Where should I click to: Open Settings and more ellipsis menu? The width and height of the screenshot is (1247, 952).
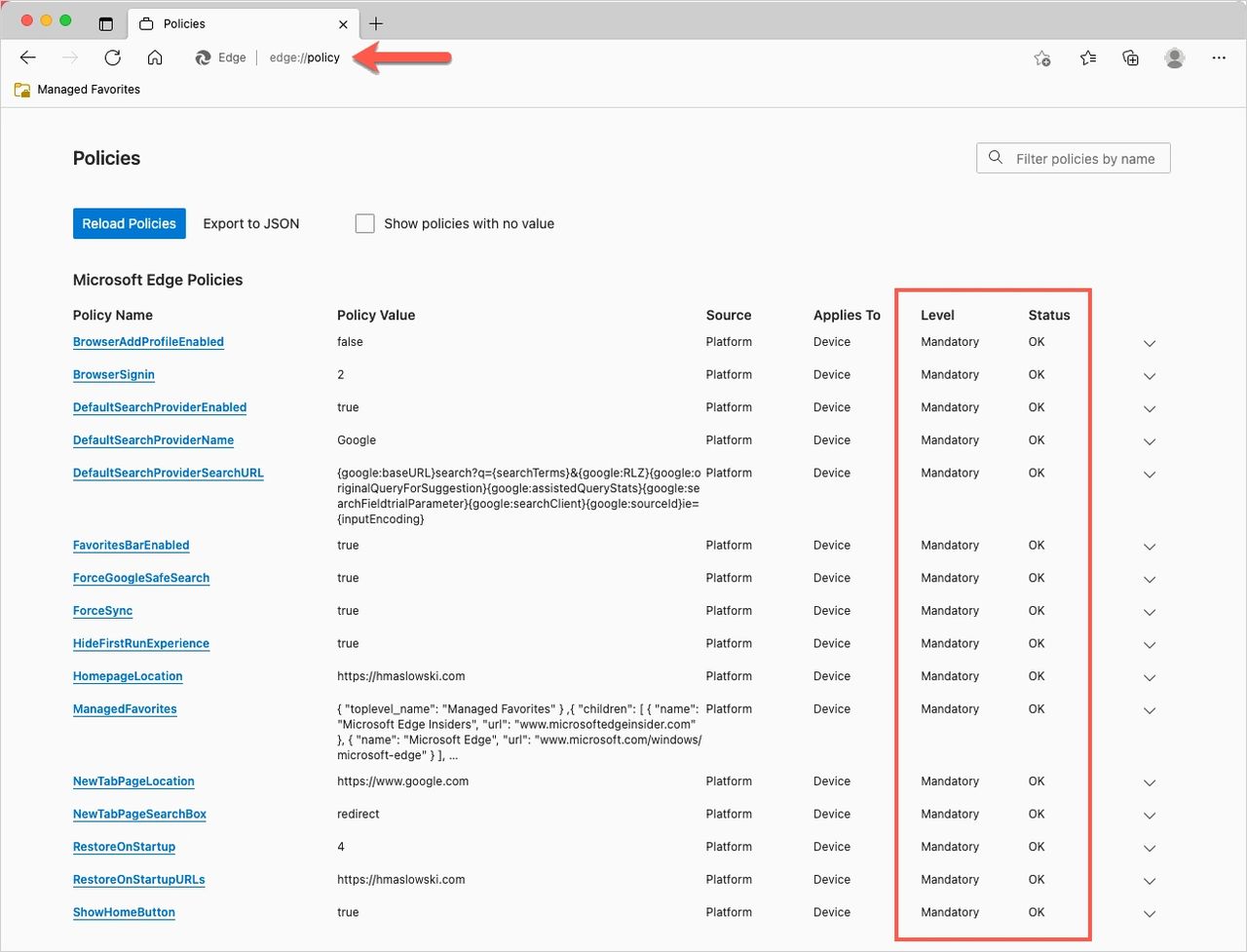tap(1219, 58)
